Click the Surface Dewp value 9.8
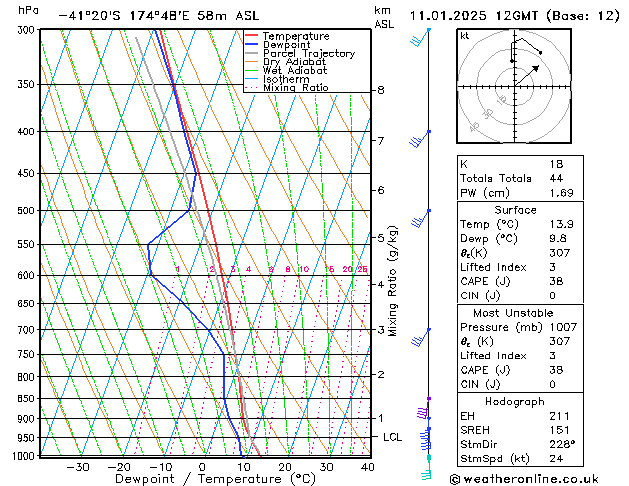 click(x=558, y=238)
